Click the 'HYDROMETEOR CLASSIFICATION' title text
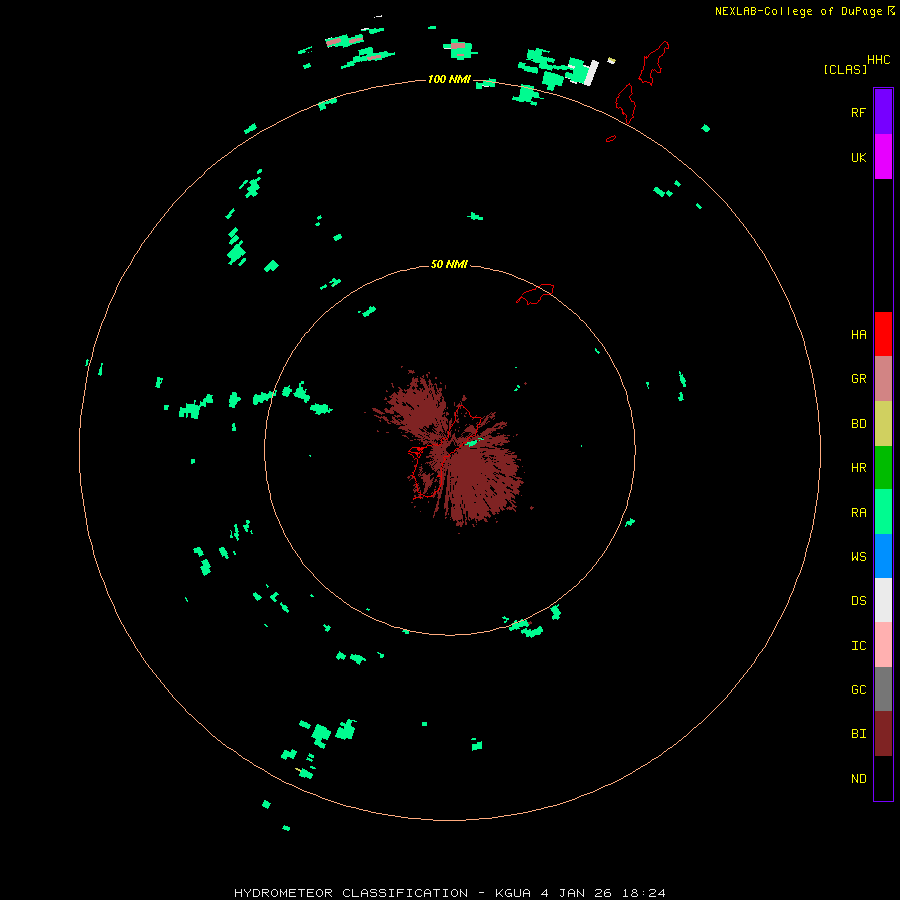Screen dimensions: 900x900 click(351, 893)
